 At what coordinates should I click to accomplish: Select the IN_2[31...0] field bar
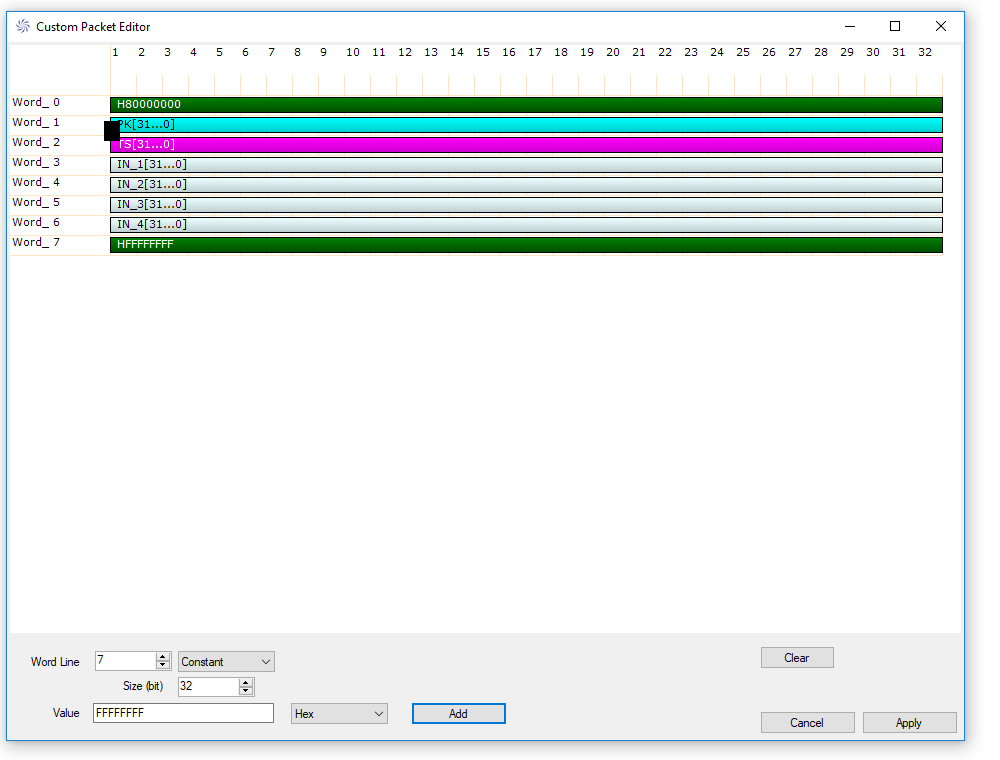(x=526, y=184)
